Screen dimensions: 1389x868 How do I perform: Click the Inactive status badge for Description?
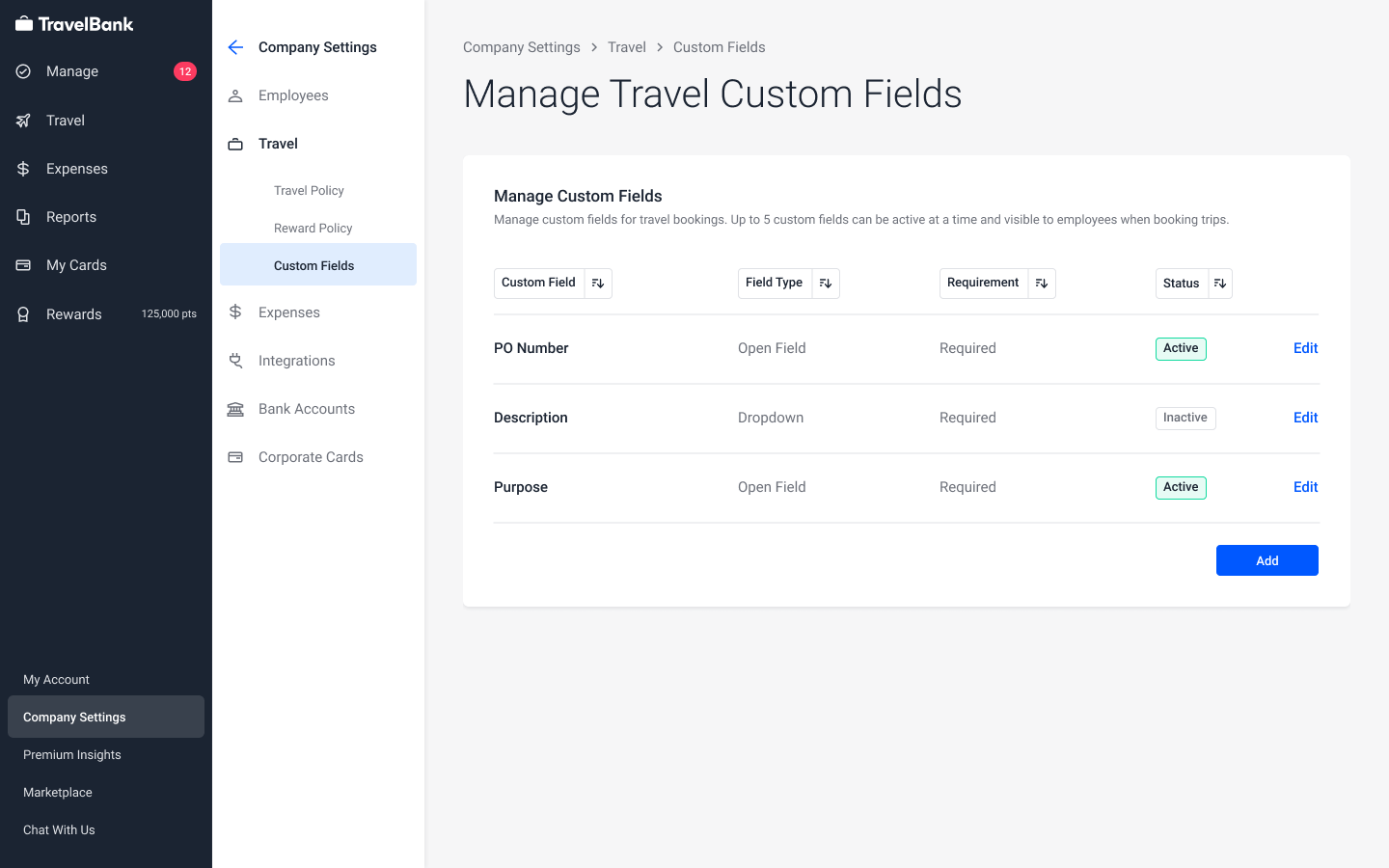pyautogui.click(x=1185, y=418)
